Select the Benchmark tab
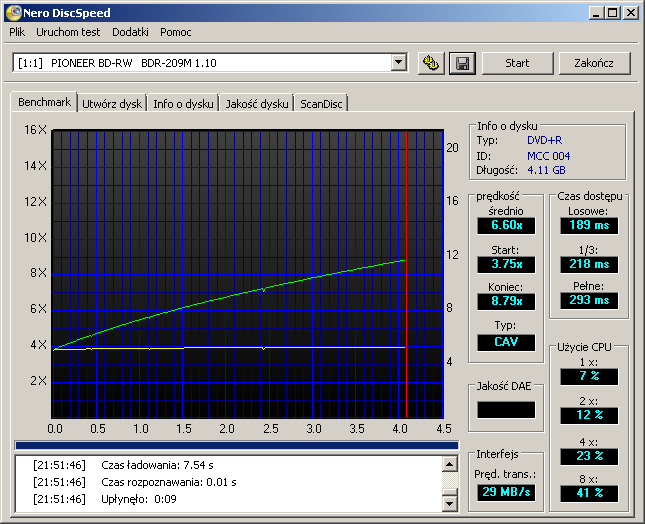This screenshot has width=645, height=524. click(x=44, y=102)
